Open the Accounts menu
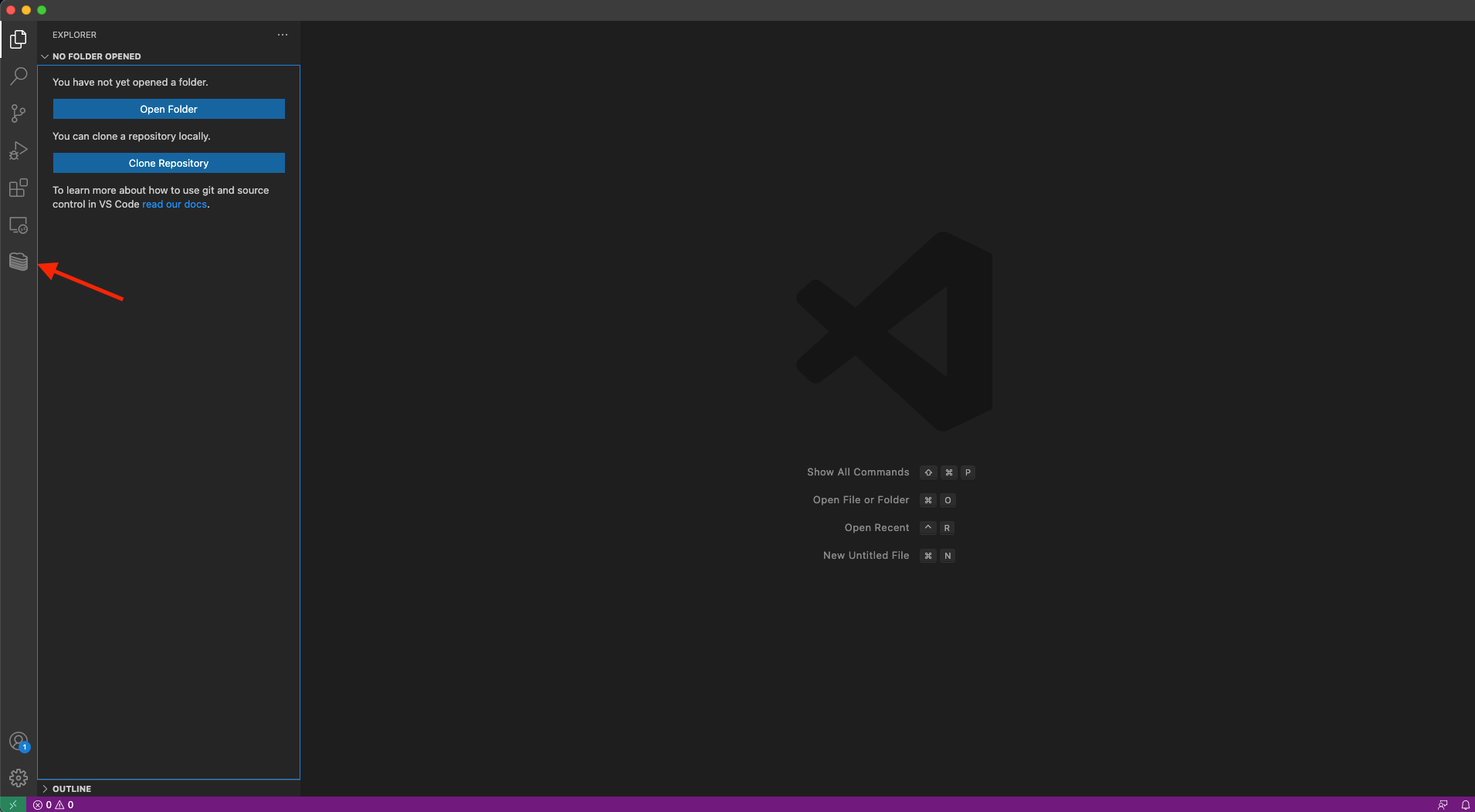Image resolution: width=1475 pixels, height=812 pixels. click(x=19, y=742)
